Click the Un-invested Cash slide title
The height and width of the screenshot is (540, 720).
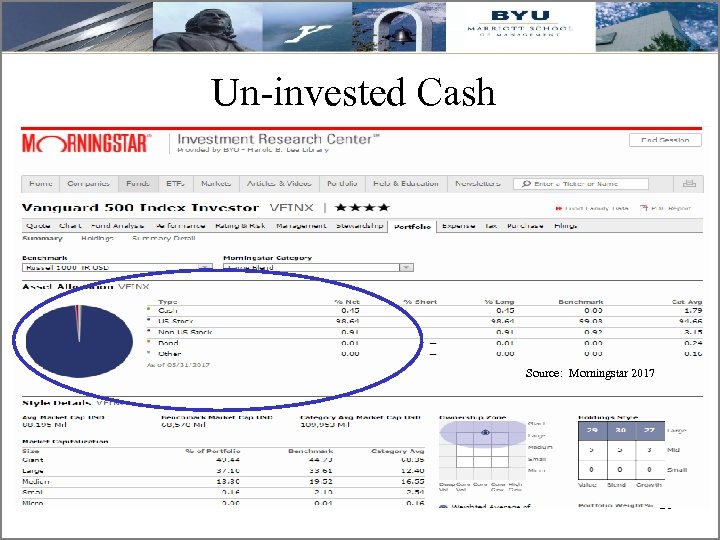point(354,92)
